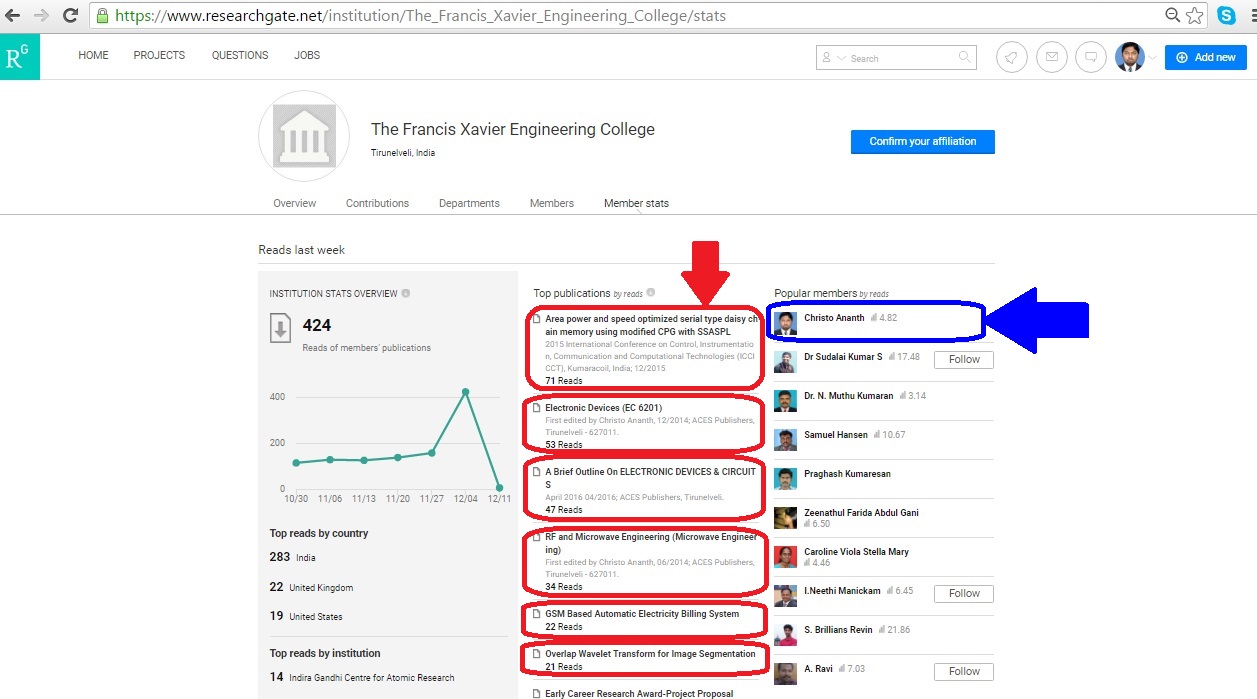Screen dimensions: 1257x699
Task: Open Christo Ananth member profile link
Action: 834,318
